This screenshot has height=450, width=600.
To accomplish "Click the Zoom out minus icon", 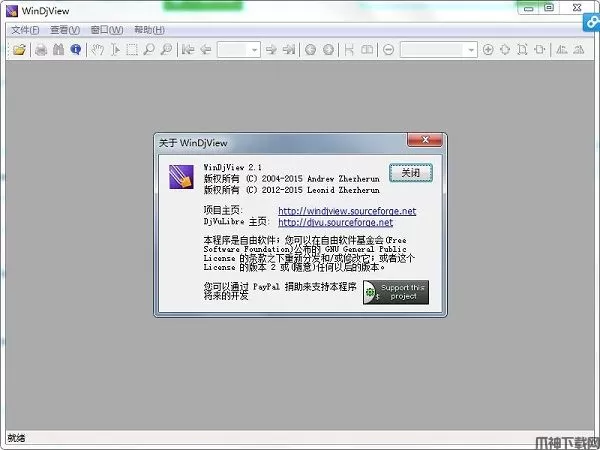I will [x=388, y=50].
